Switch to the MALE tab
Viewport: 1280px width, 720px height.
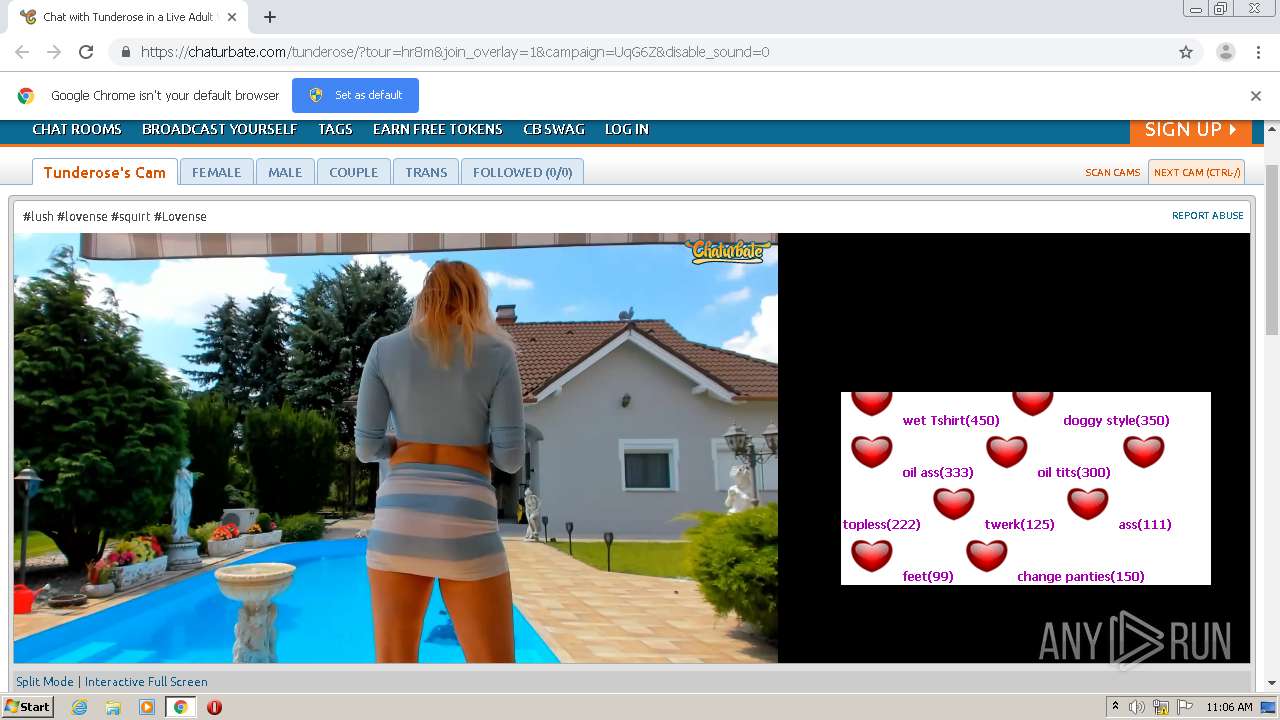285,172
